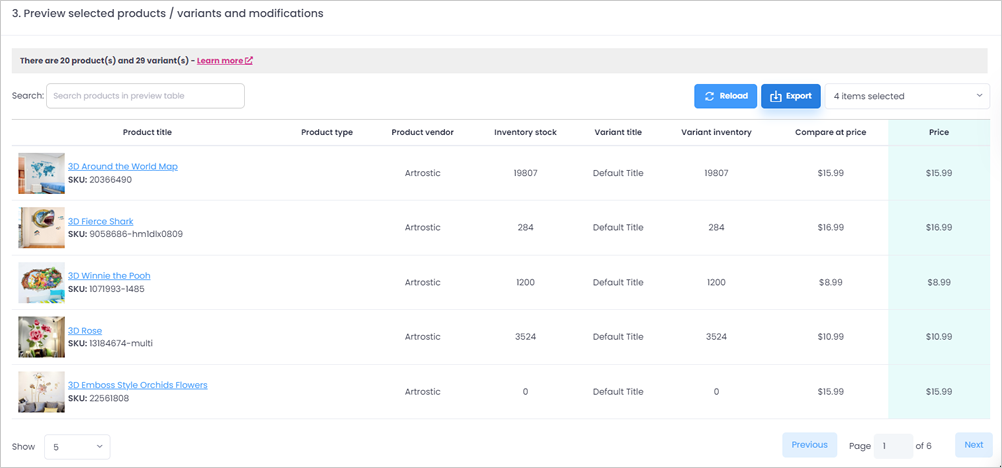The height and width of the screenshot is (468, 1002).
Task: Focus the search products input field
Action: coord(145,96)
